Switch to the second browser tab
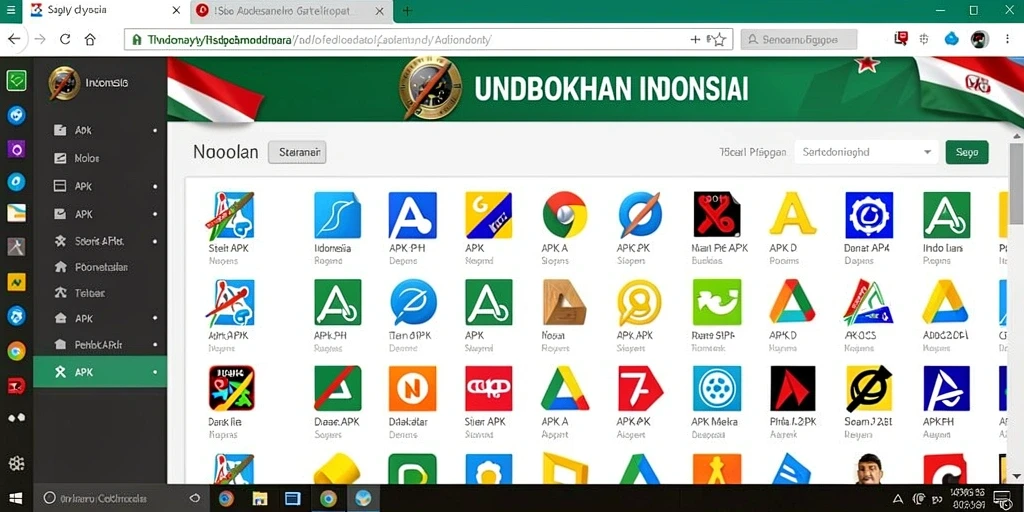The height and width of the screenshot is (512, 1024). (x=291, y=11)
